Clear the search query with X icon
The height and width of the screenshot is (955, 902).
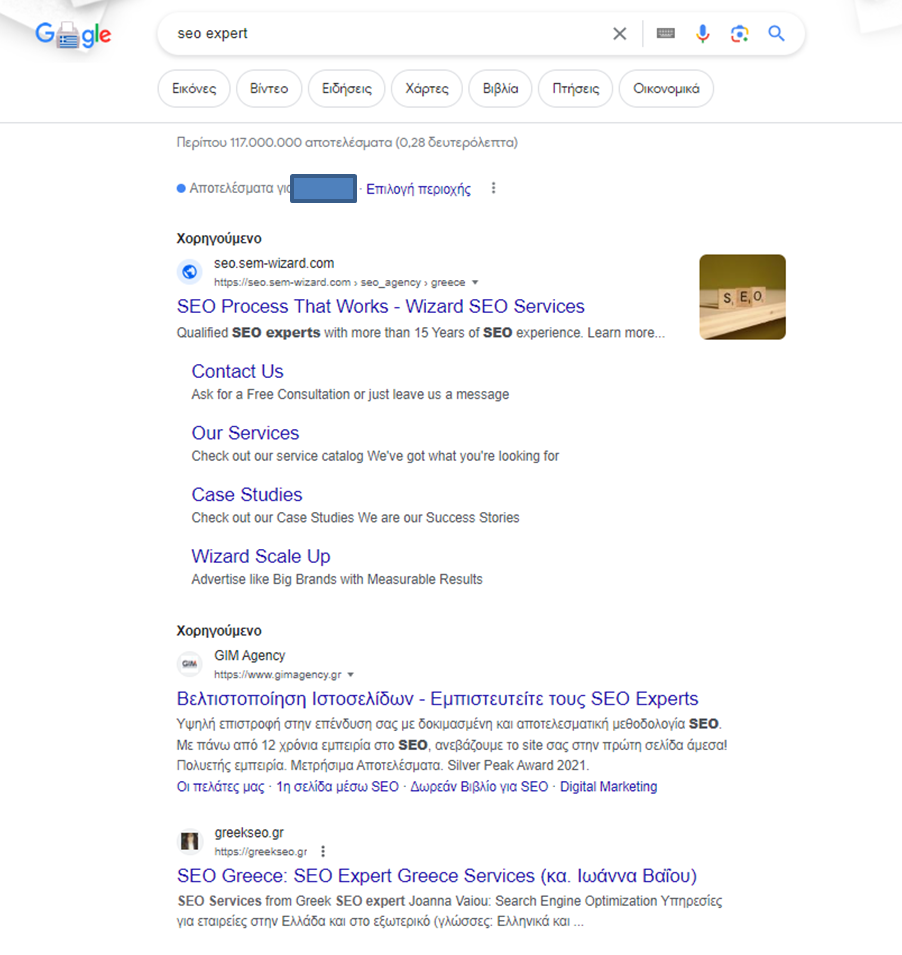620,34
